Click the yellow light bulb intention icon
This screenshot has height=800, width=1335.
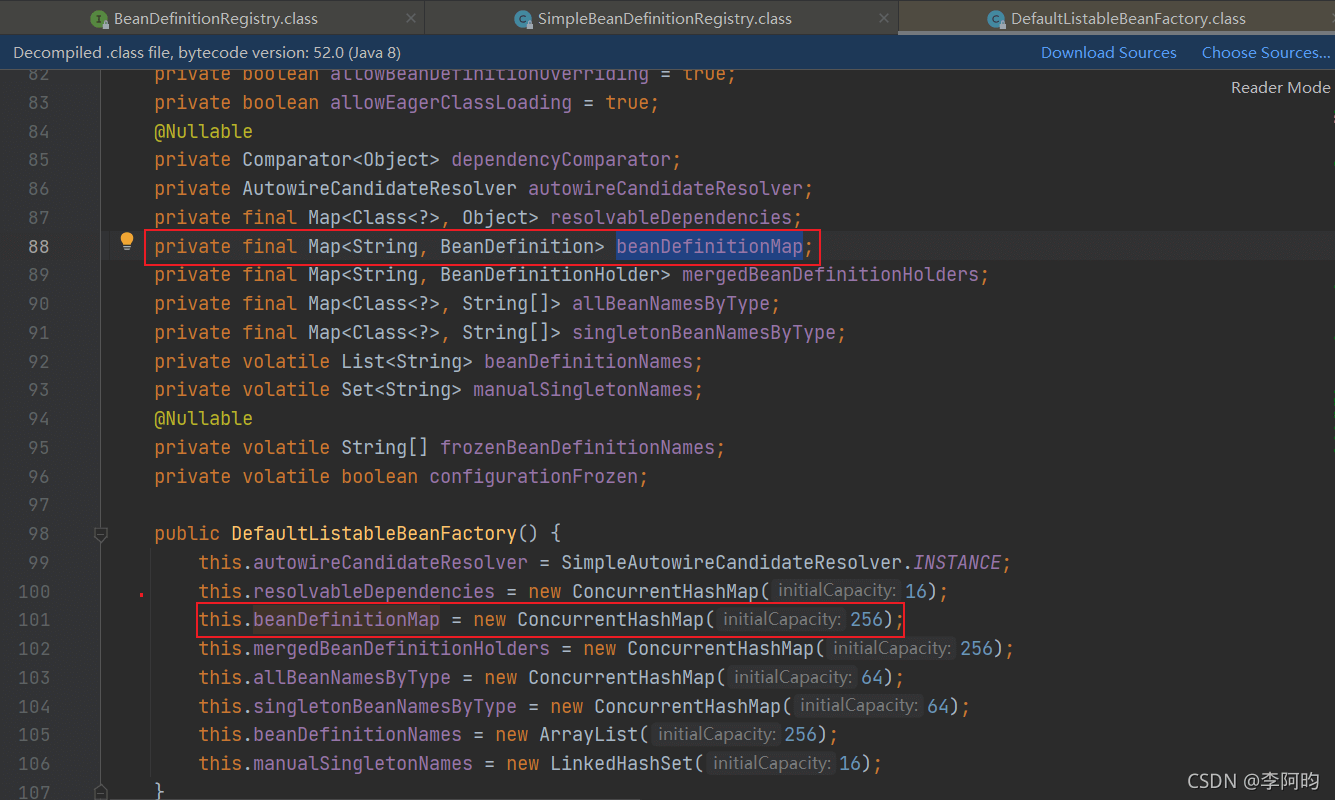(x=127, y=241)
